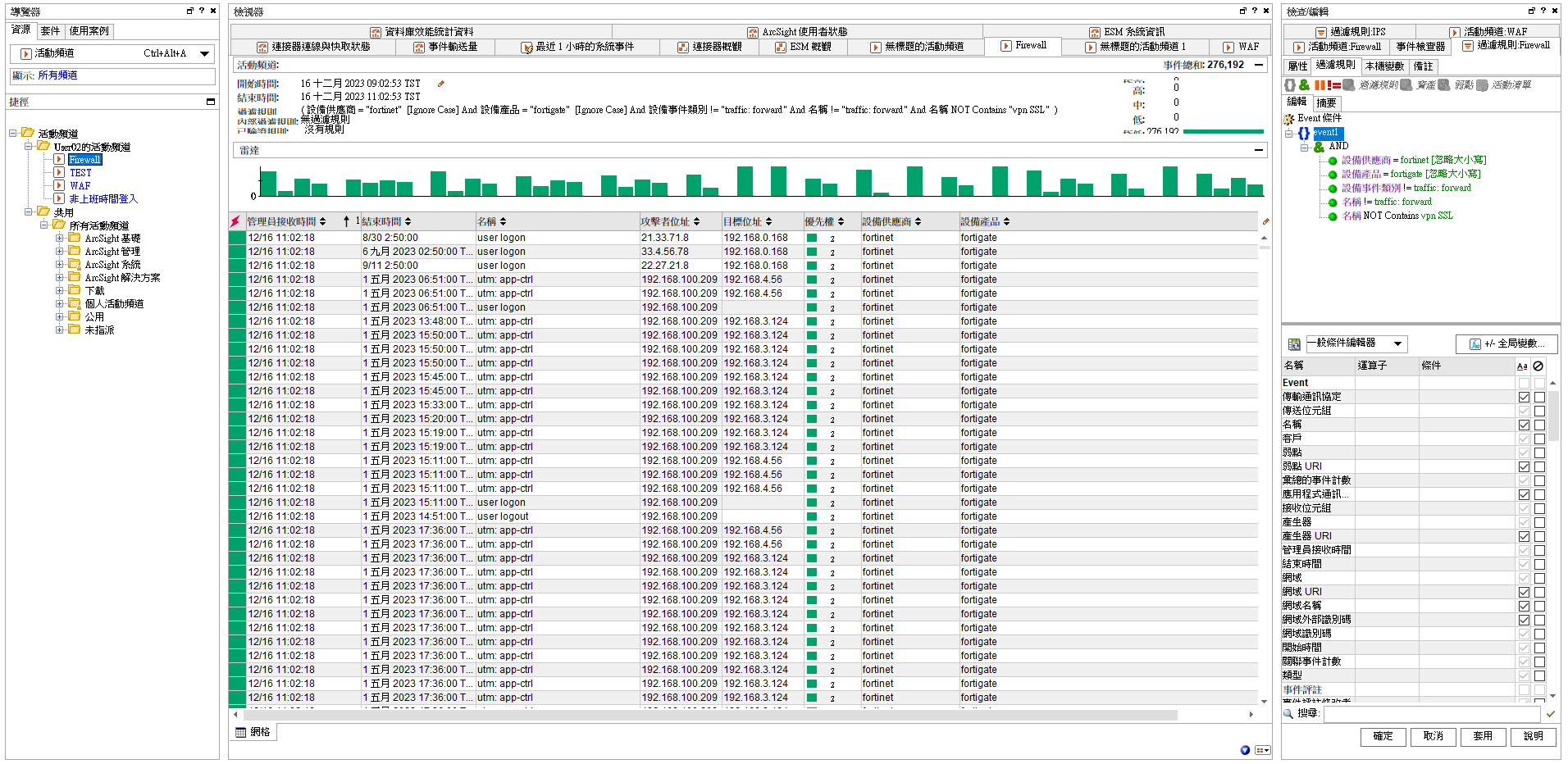The width and height of the screenshot is (1568, 764).
Task: Toggle case checkbox for 傳輸通訊協定 row
Action: tap(1523, 397)
